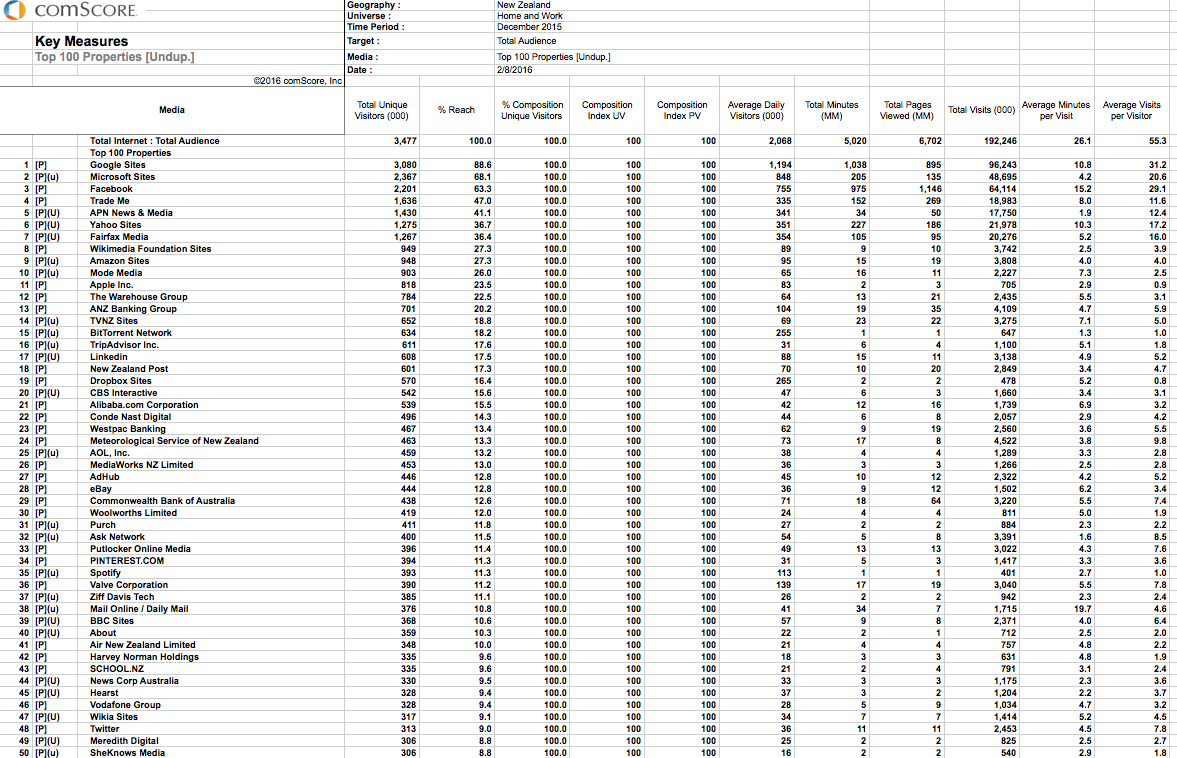Screen dimensions: 1177x758
Task: Select the BitTorrent Network cell
Action: 131,333
